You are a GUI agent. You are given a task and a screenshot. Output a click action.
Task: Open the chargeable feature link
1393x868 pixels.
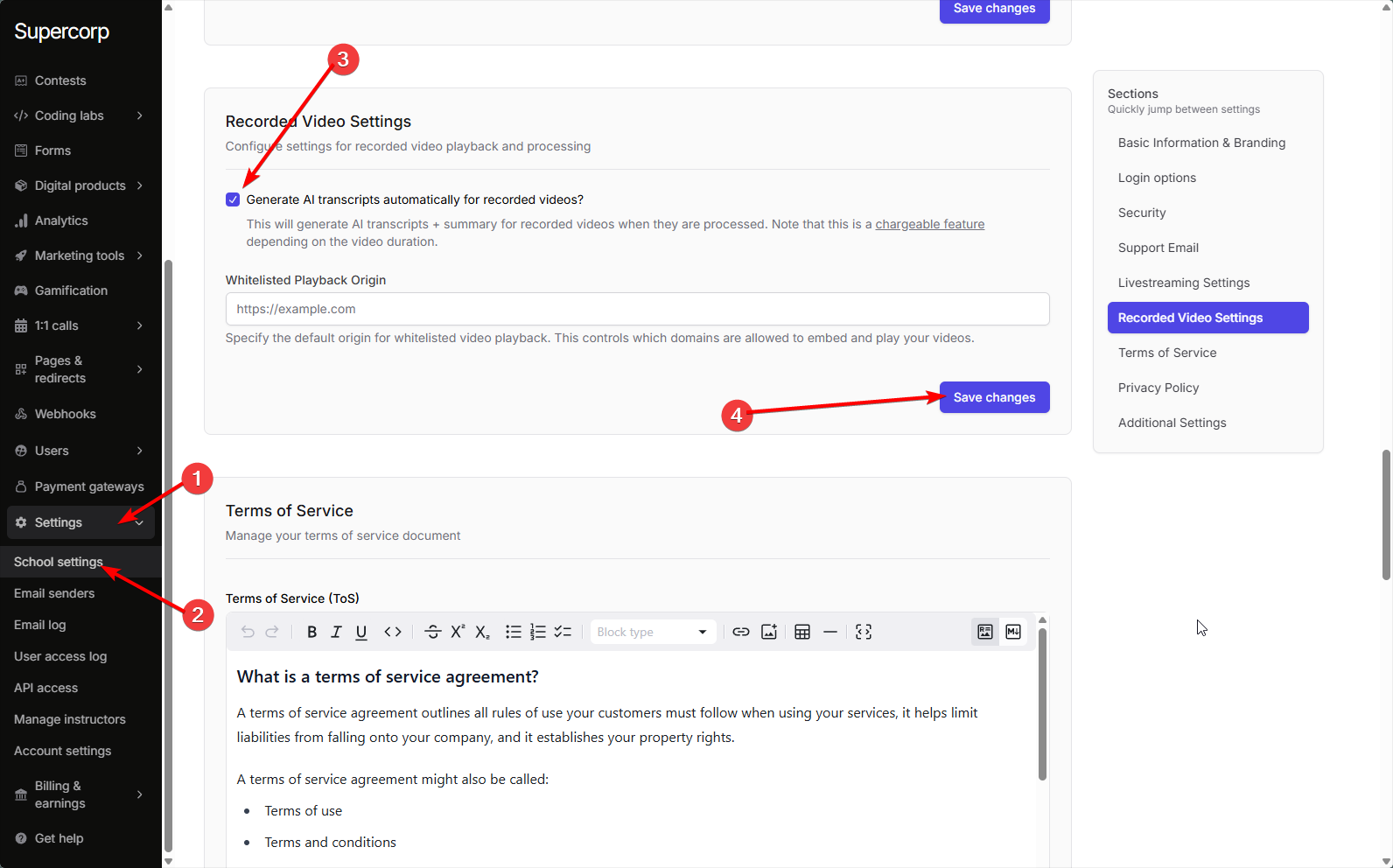coord(929,224)
